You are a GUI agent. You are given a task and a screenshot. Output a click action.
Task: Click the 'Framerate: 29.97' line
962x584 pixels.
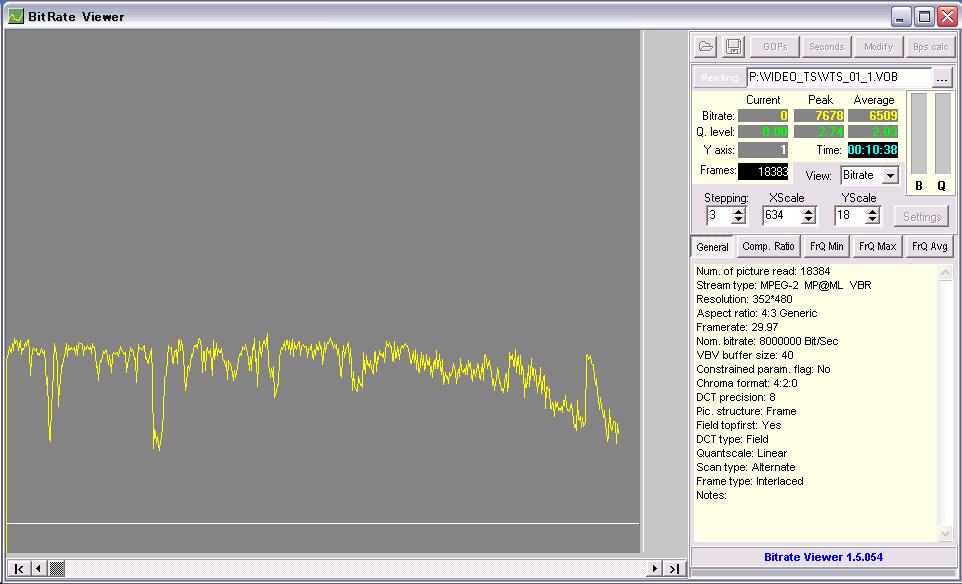click(x=737, y=327)
